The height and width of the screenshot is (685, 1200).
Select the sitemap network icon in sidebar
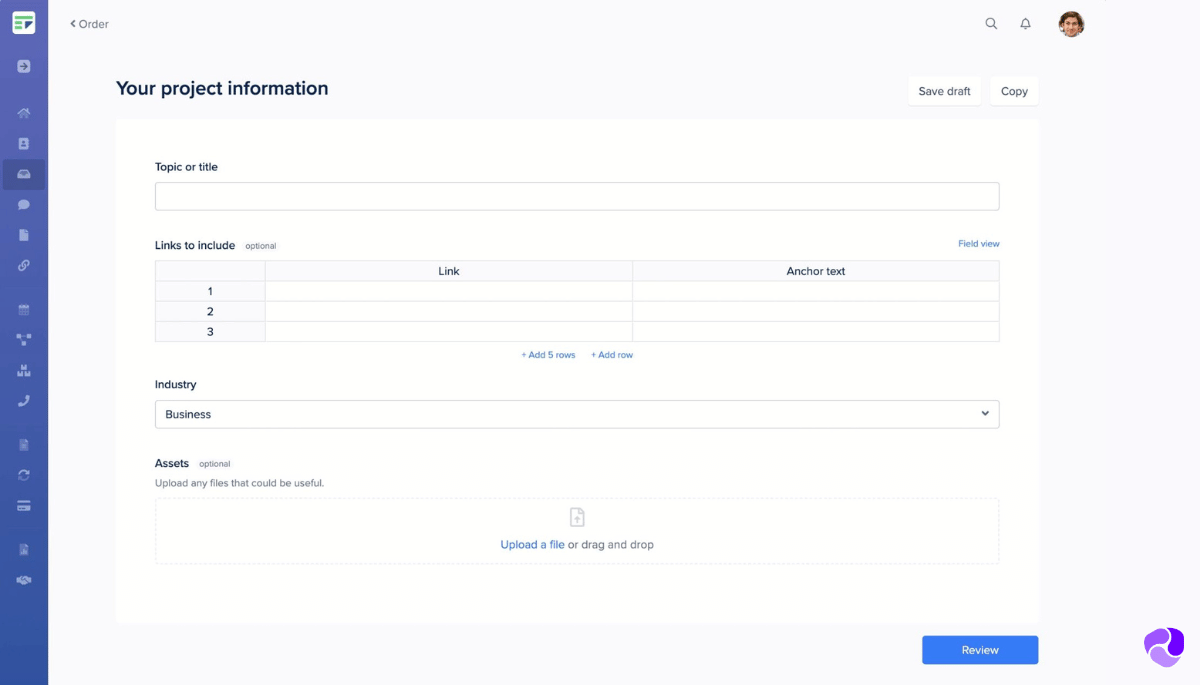[x=24, y=339]
